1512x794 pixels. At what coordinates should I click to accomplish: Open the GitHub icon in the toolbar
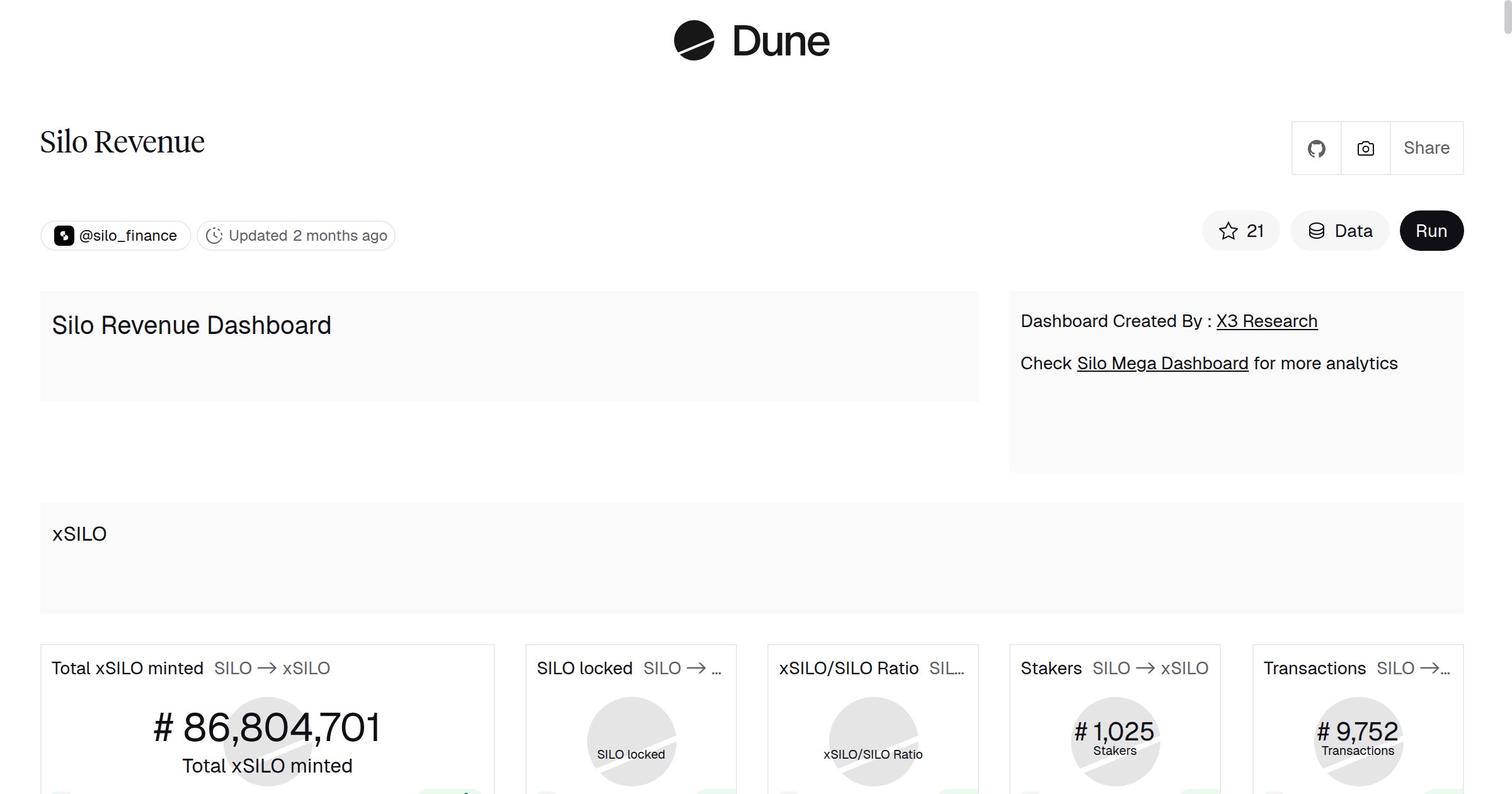pos(1316,148)
